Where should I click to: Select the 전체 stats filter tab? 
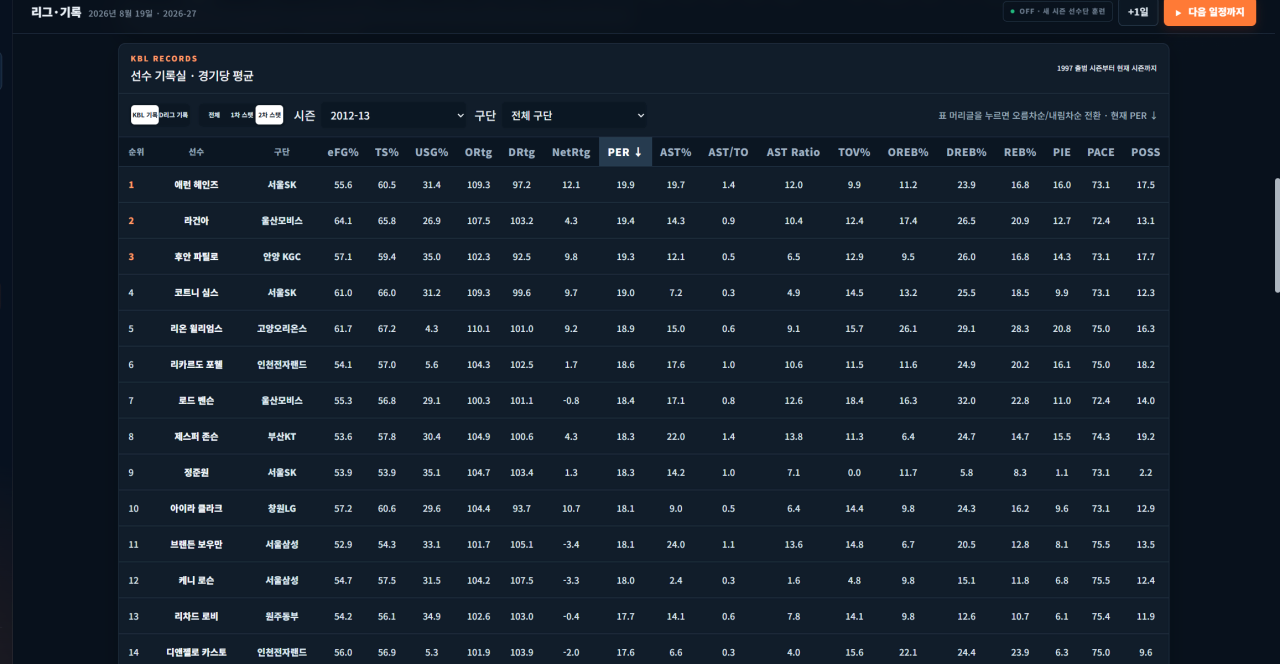214,115
